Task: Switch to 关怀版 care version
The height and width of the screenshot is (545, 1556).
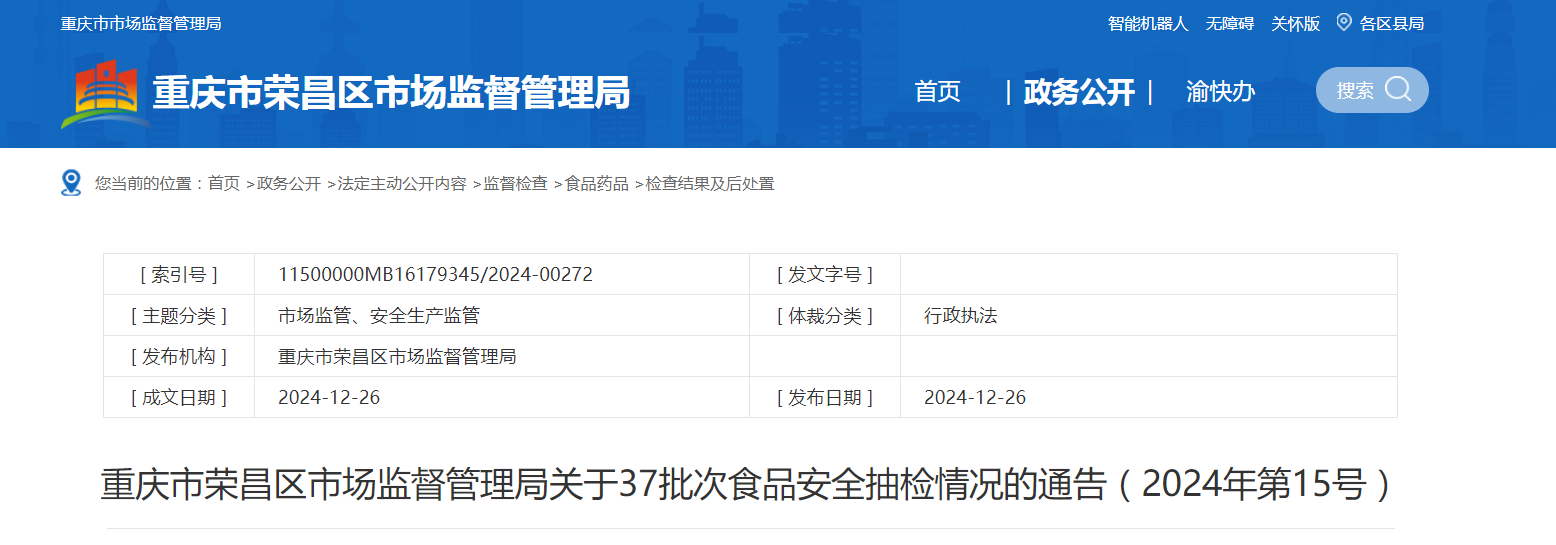Action: [x=1295, y=23]
